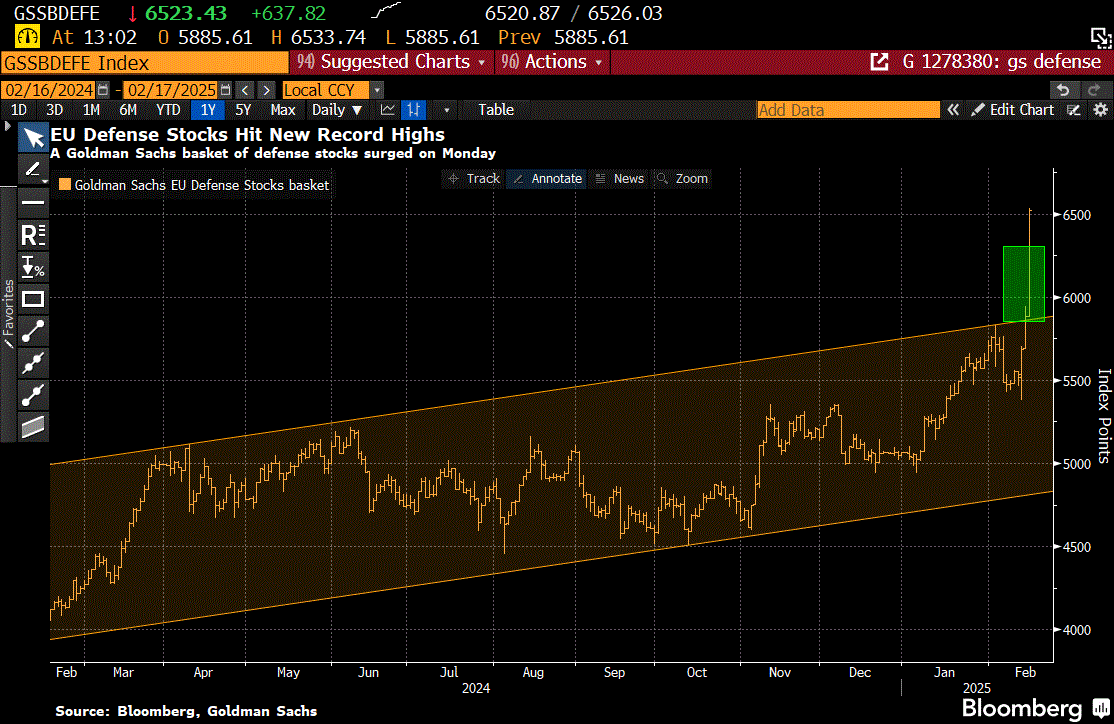
Task: Open start date calendar picker
Action: pos(103,90)
